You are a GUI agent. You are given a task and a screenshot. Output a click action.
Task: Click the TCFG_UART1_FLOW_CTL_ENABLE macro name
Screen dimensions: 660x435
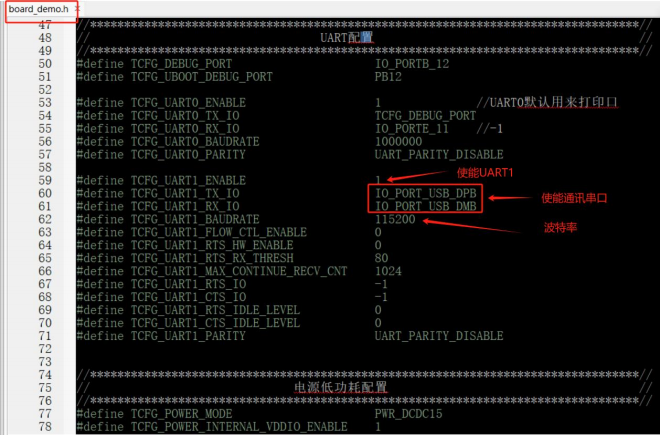219,232
